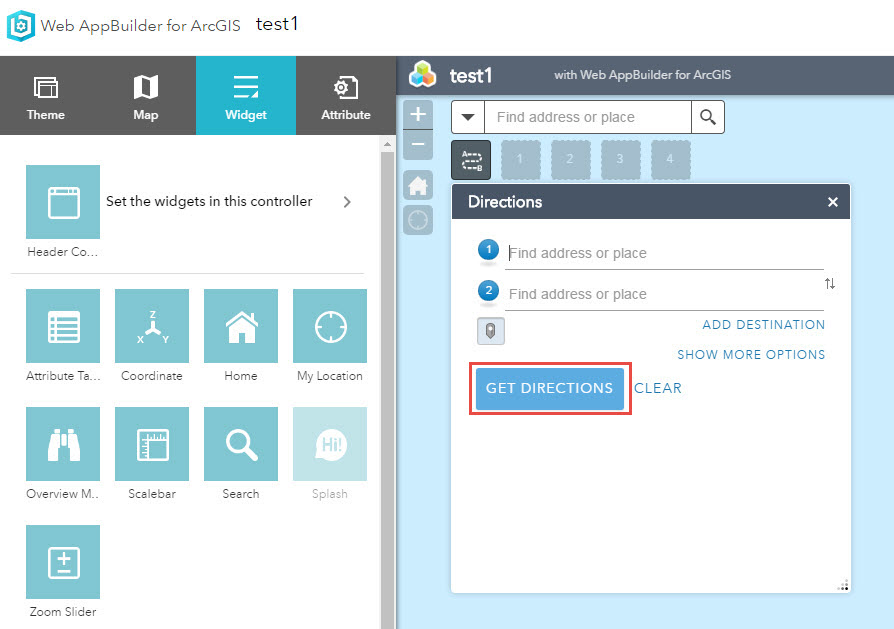Expand SHOW MORE OPTIONS
Image resolution: width=894 pixels, height=629 pixels.
click(751, 355)
